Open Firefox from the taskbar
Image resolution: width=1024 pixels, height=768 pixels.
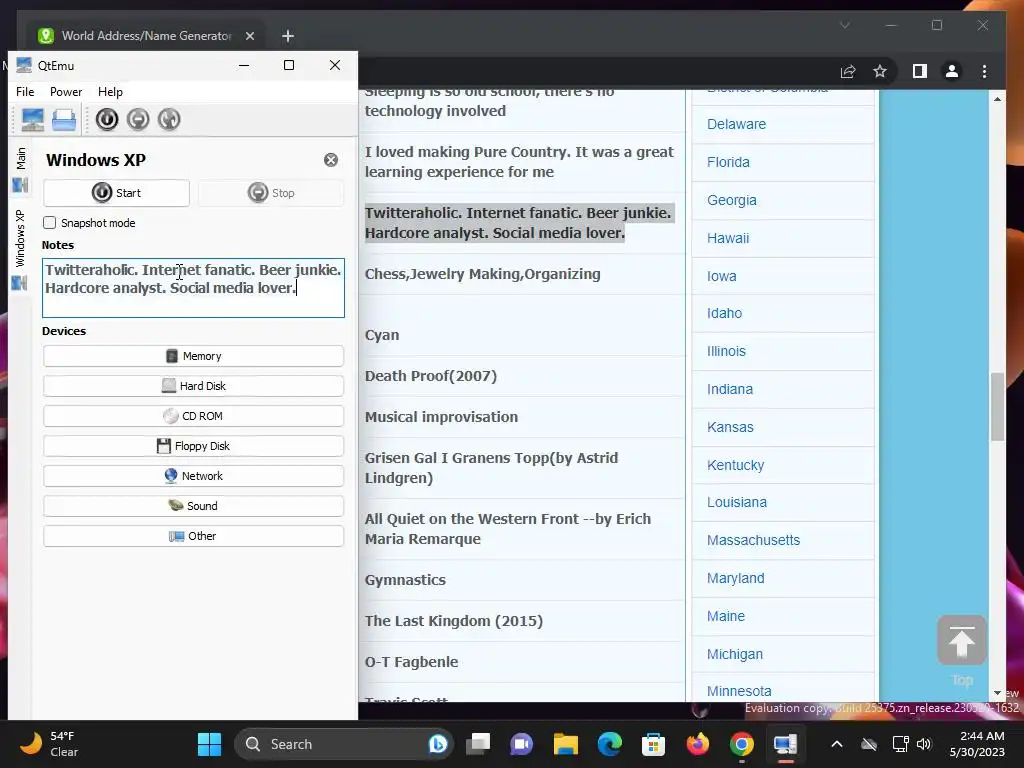(697, 744)
